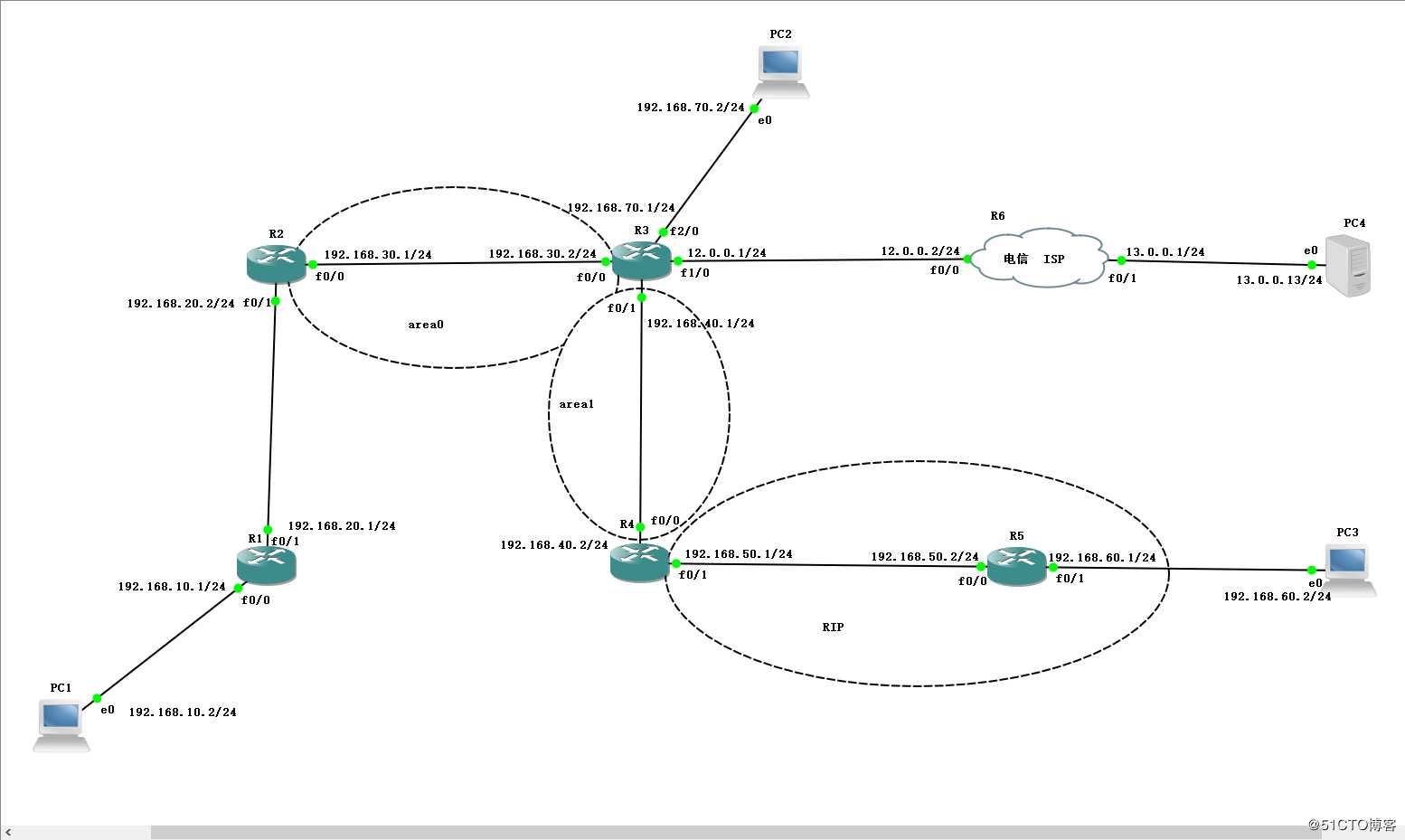Image resolution: width=1405 pixels, height=840 pixels.
Task: Select the area0 label
Action: pos(426,325)
